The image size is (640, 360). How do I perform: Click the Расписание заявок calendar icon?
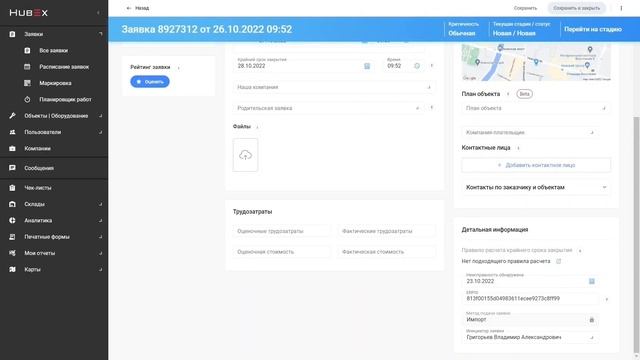click(x=27, y=67)
